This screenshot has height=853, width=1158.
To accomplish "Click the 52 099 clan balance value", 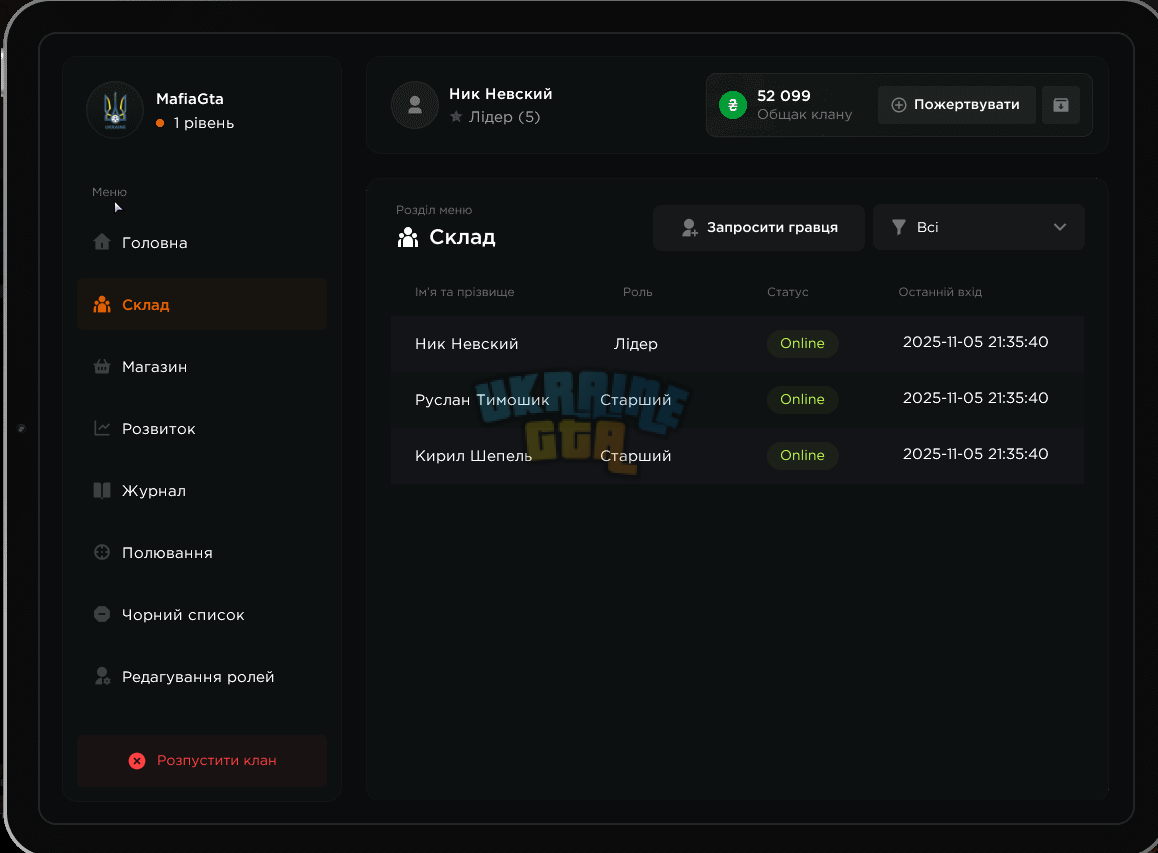I will click(x=784, y=95).
